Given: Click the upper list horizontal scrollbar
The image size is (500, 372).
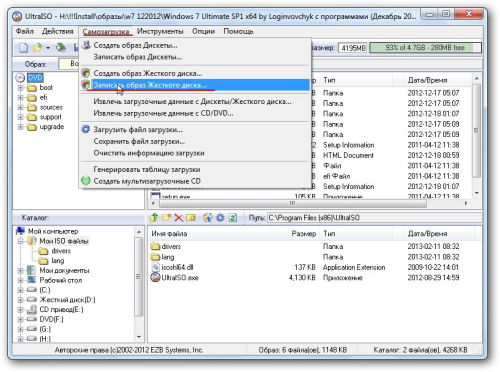Looking at the screenshot, I should (293, 203).
